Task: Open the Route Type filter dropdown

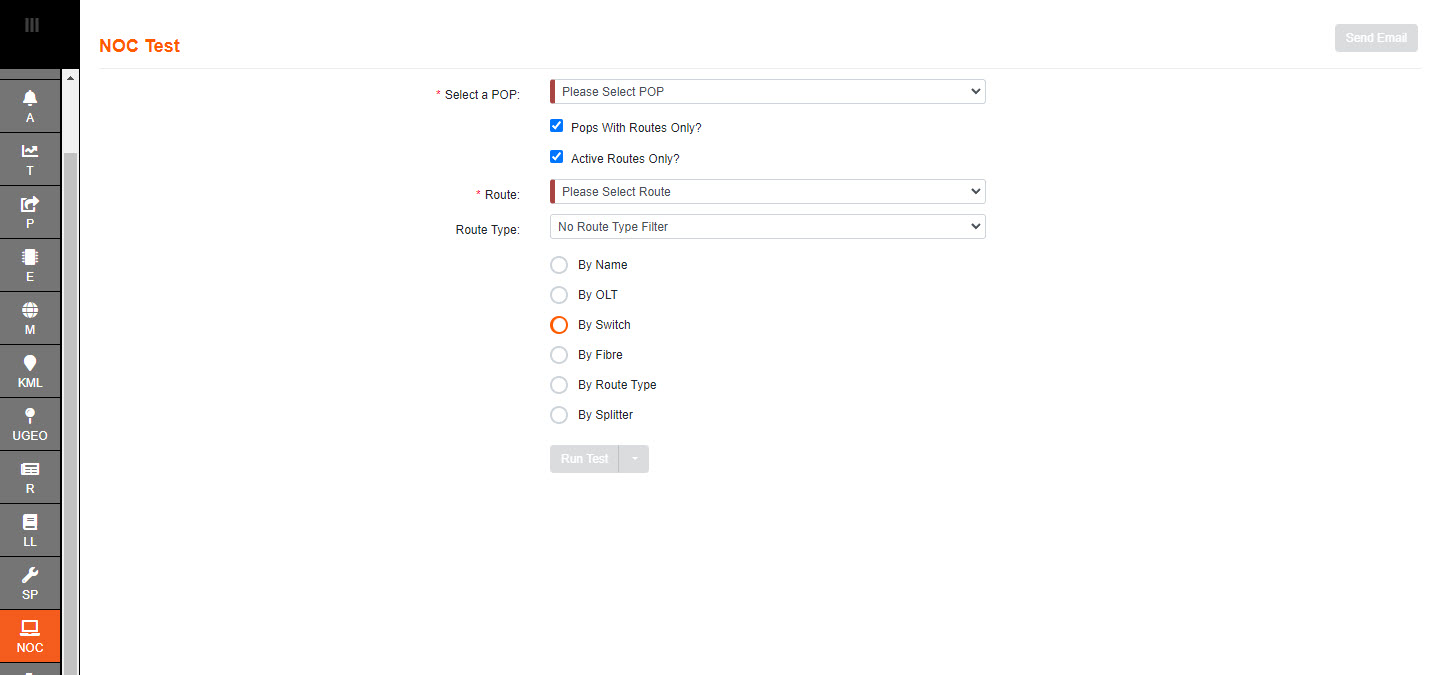Action: click(x=767, y=227)
